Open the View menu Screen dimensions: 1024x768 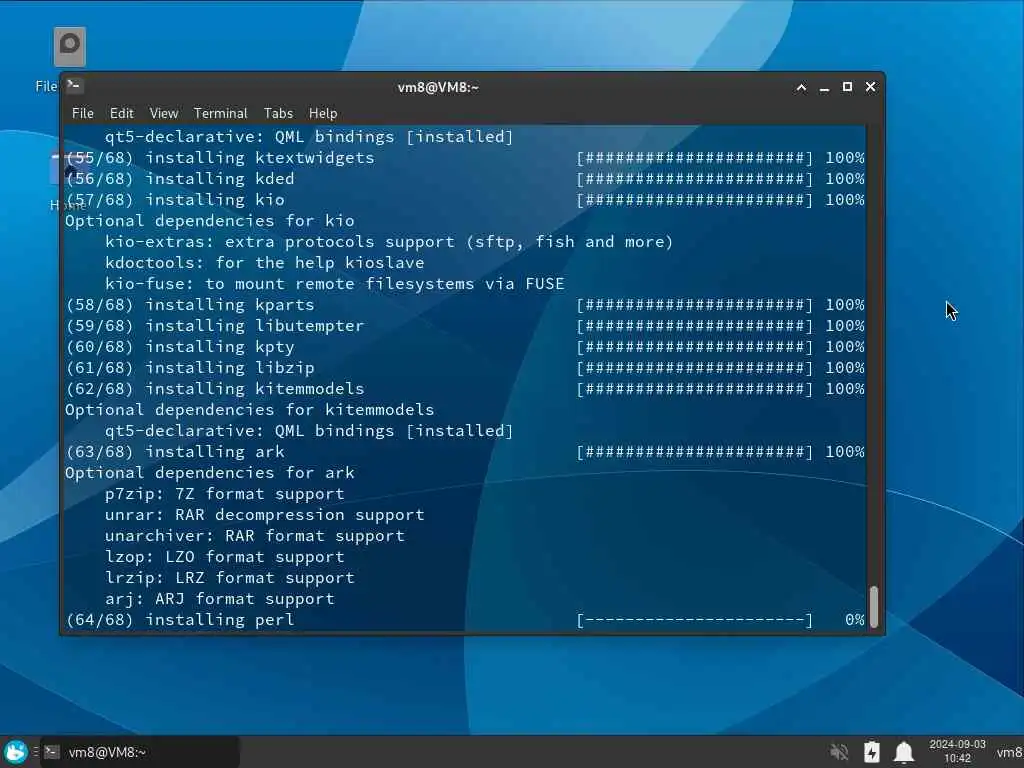click(x=163, y=114)
